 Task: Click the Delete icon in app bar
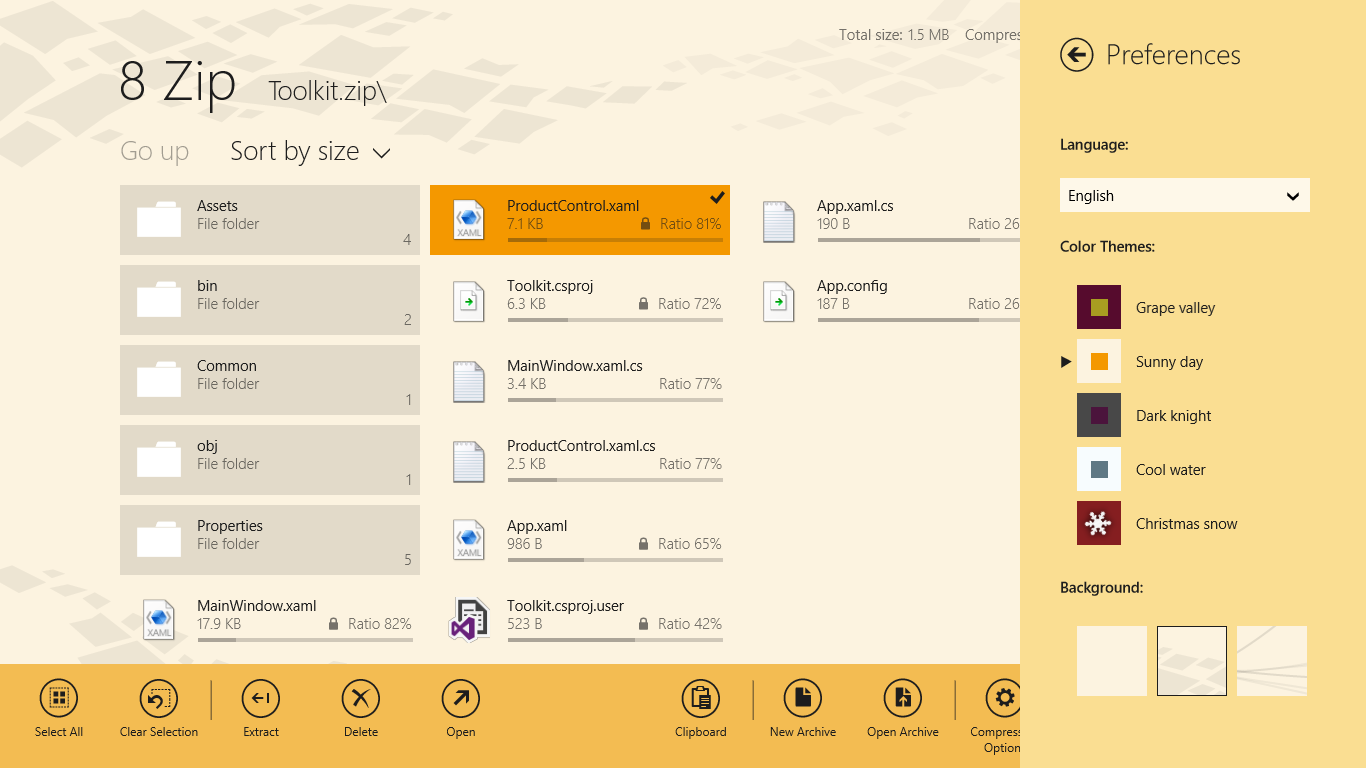click(x=361, y=698)
